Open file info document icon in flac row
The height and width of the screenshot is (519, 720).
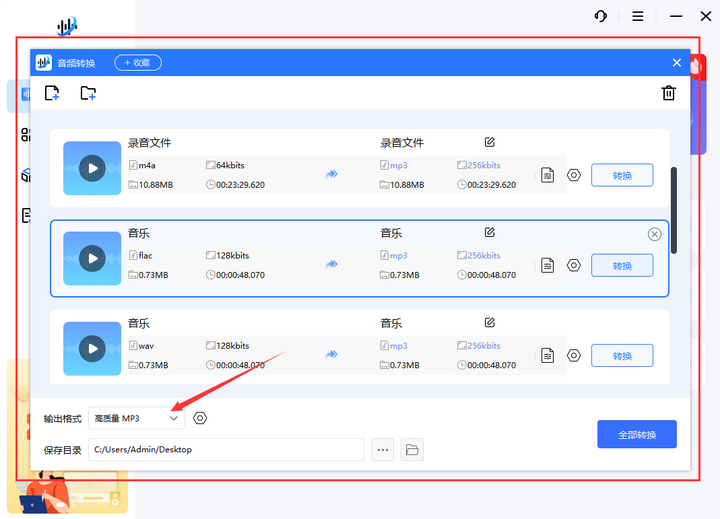547,265
